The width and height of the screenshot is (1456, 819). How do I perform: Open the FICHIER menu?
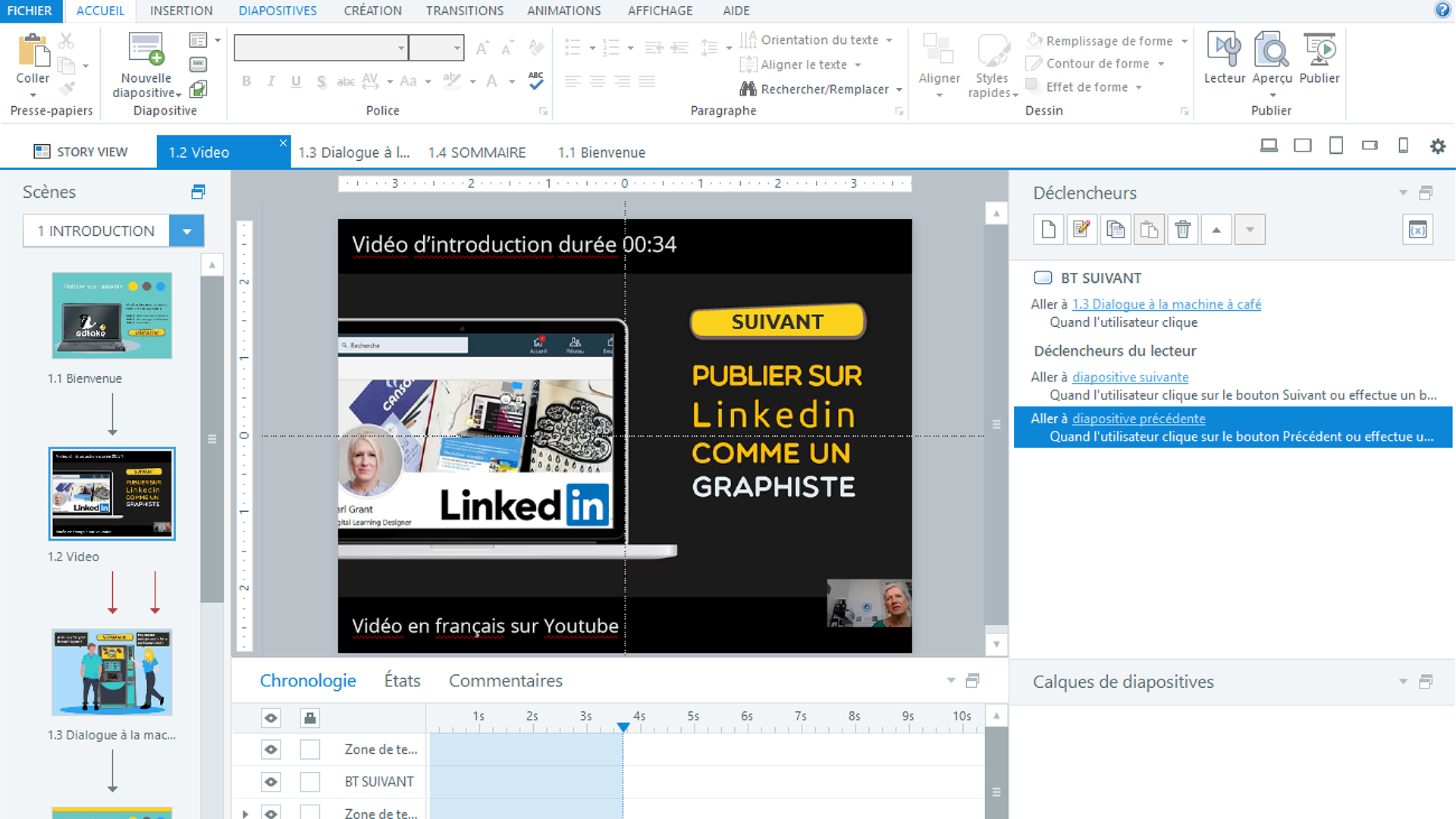click(x=30, y=11)
